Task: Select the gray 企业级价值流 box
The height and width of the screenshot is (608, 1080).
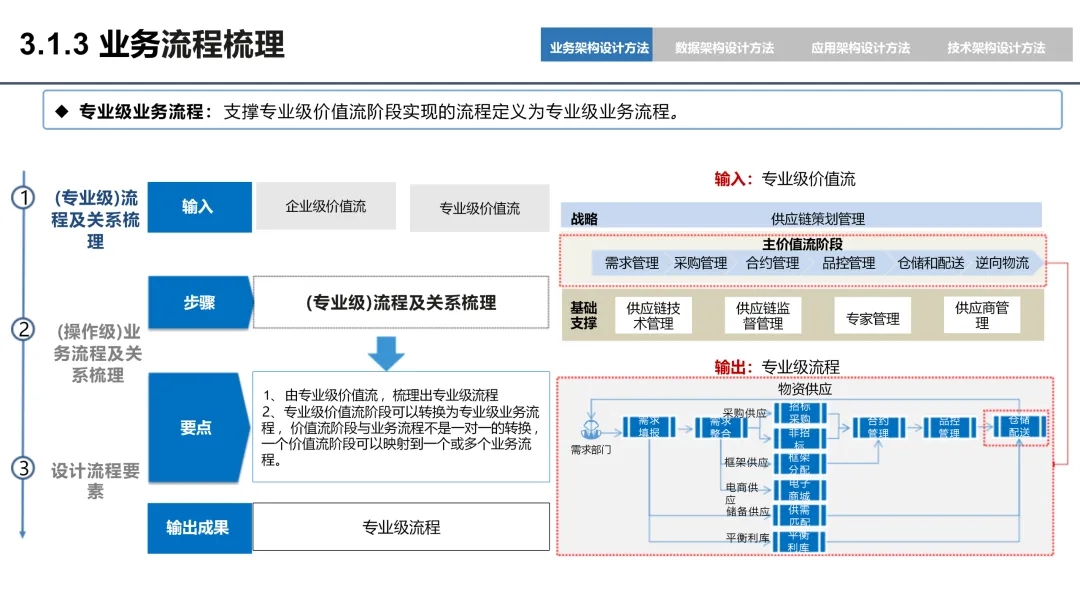Action: pyautogui.click(x=326, y=206)
